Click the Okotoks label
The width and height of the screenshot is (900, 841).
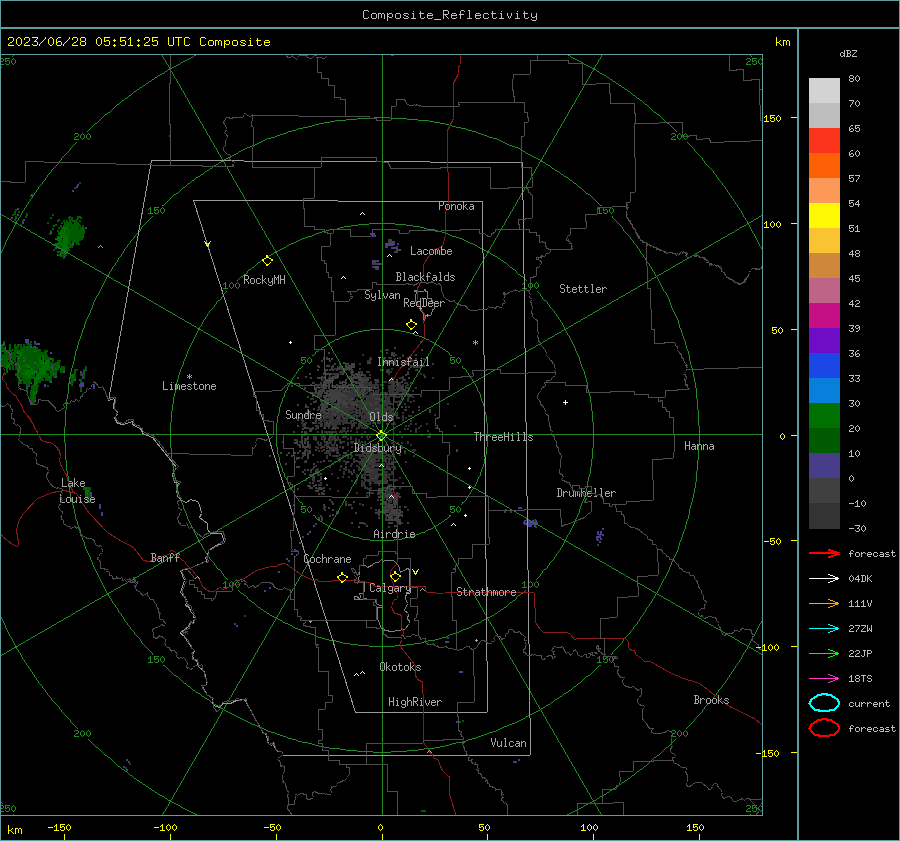click(400, 667)
